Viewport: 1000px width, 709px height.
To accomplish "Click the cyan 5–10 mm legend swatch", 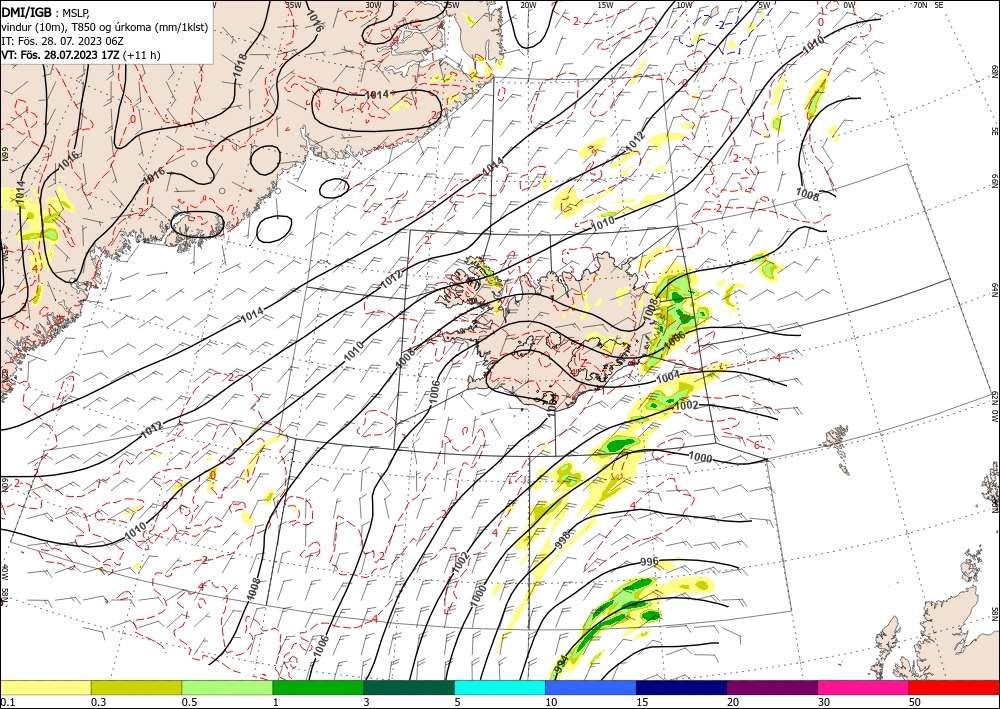I will click(x=499, y=687).
